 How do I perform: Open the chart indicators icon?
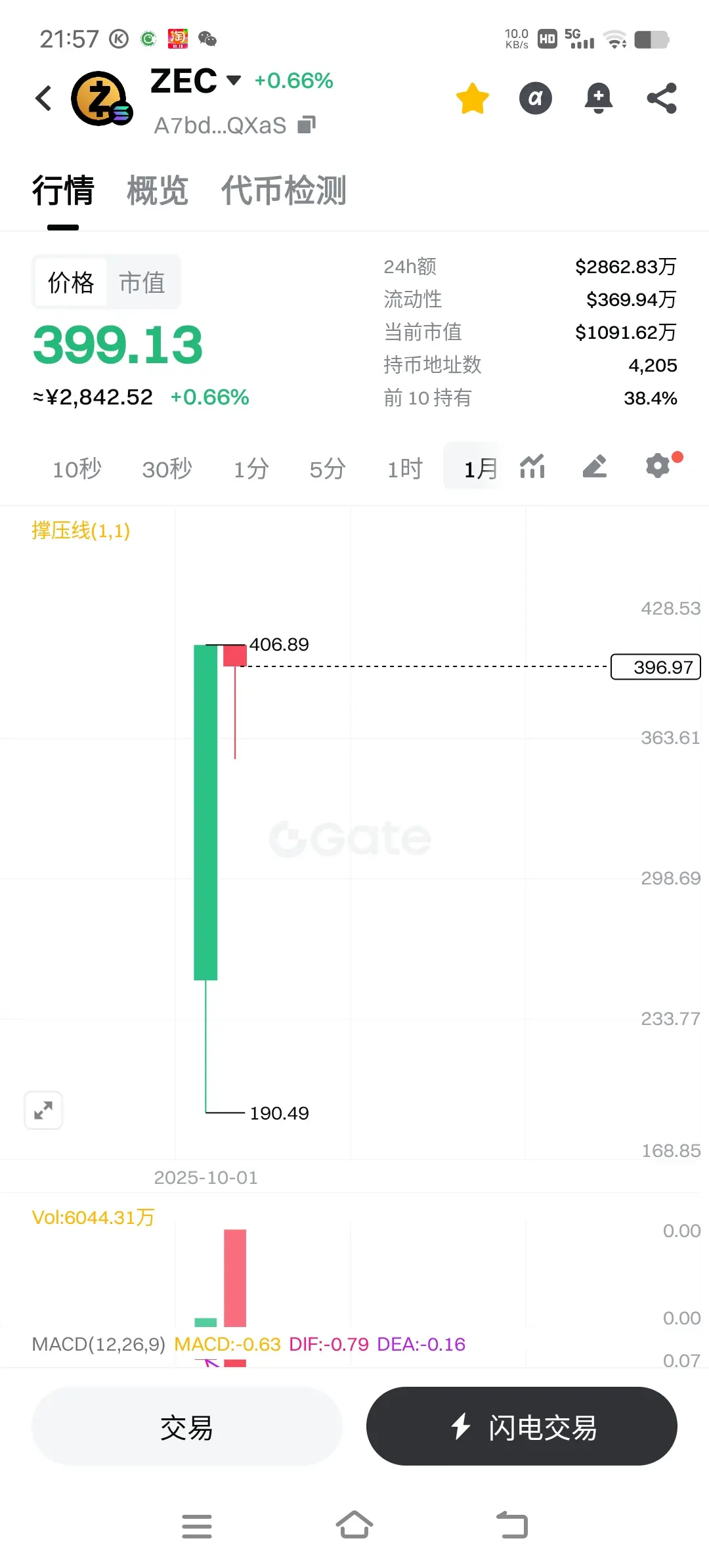(x=532, y=467)
